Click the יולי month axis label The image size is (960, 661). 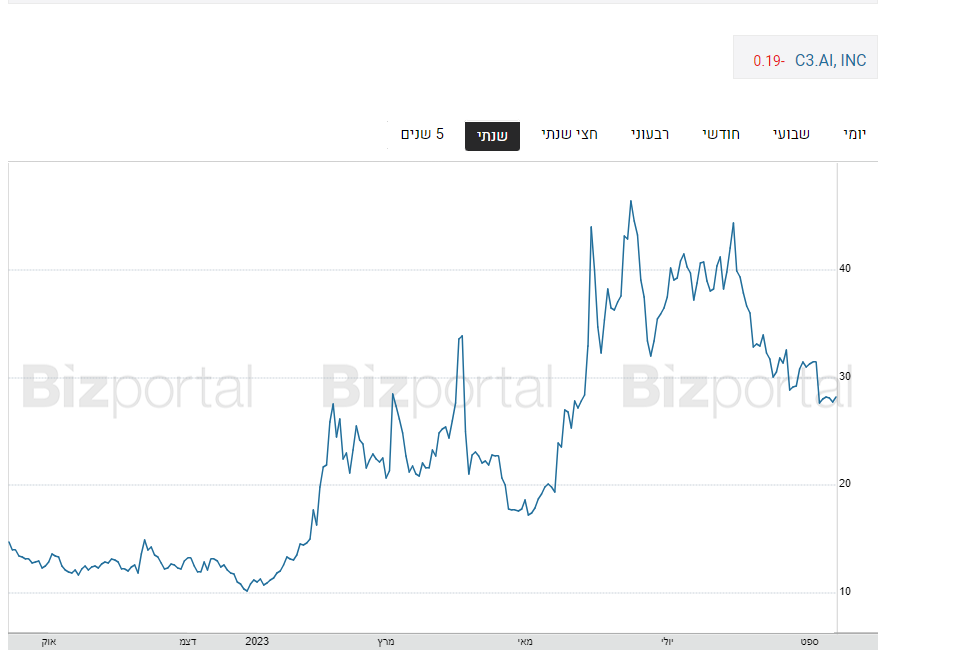[x=667, y=641]
